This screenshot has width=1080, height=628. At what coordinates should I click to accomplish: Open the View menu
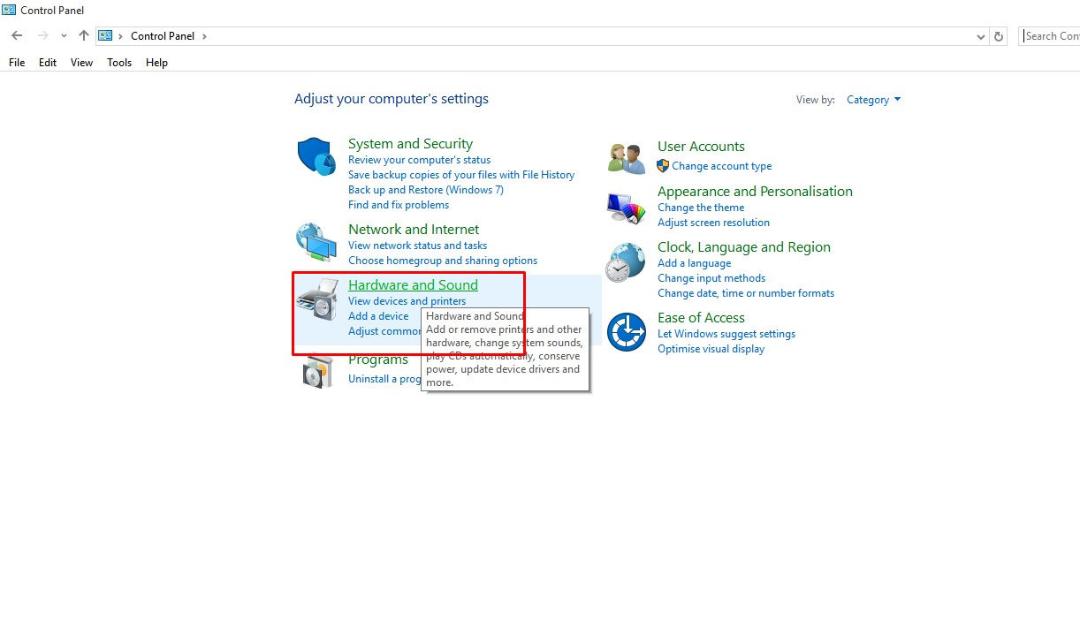click(81, 63)
